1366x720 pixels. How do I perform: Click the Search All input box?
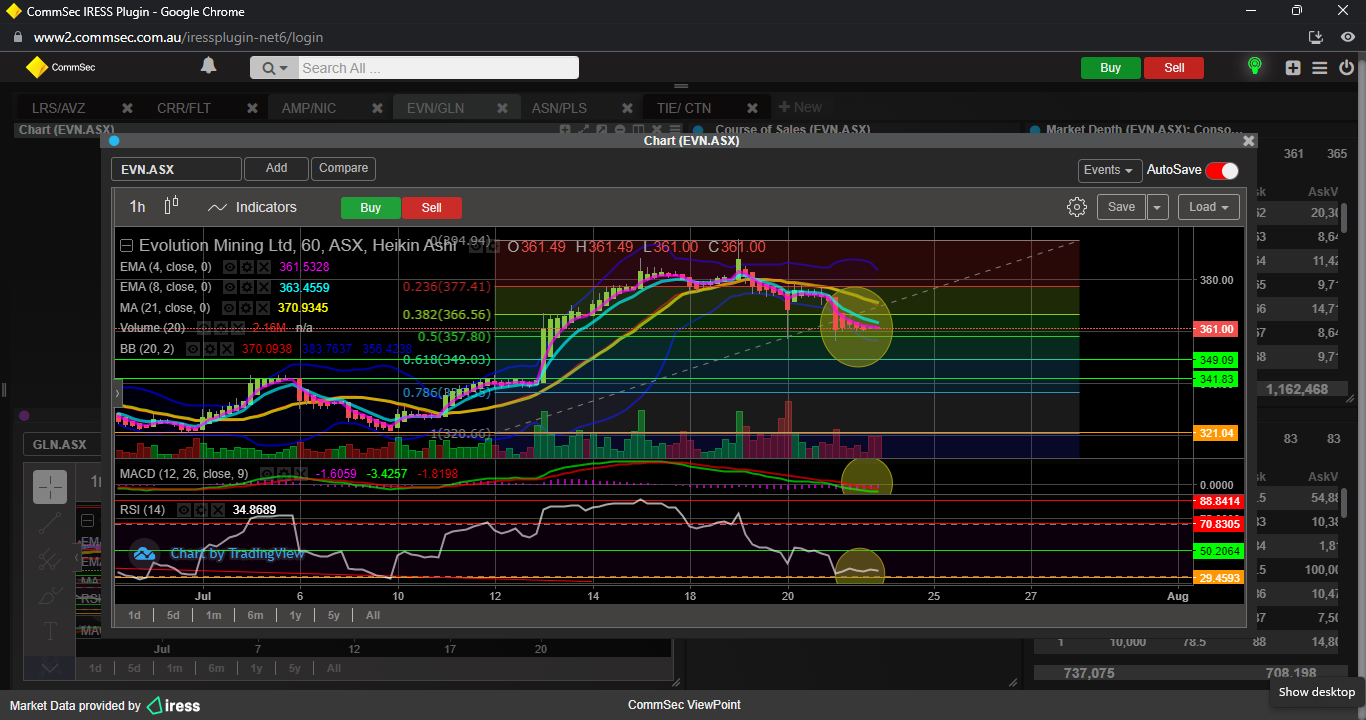tap(438, 68)
